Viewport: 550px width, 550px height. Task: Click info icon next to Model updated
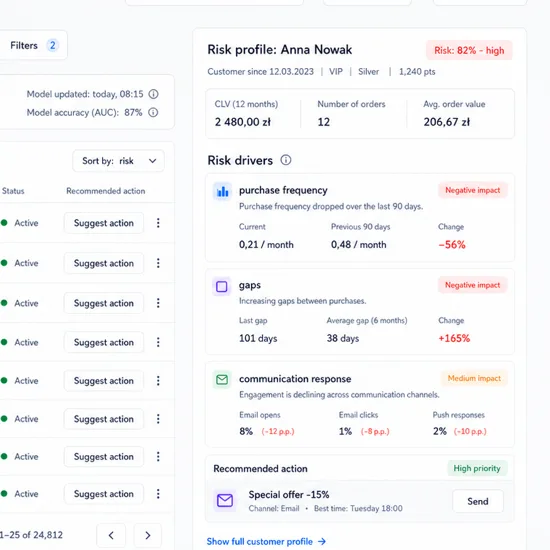click(x=153, y=94)
